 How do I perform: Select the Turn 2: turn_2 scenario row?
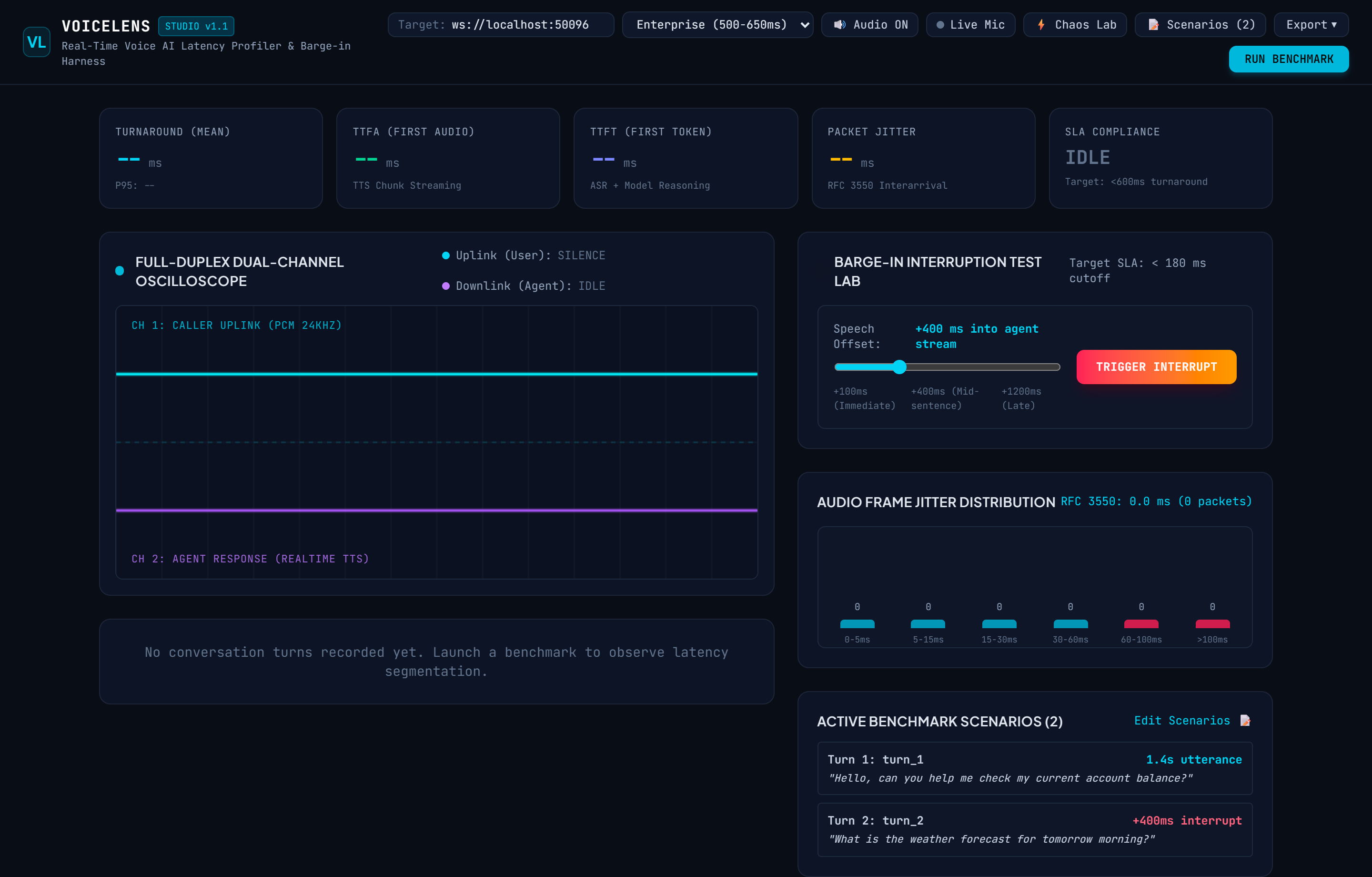click(1035, 829)
